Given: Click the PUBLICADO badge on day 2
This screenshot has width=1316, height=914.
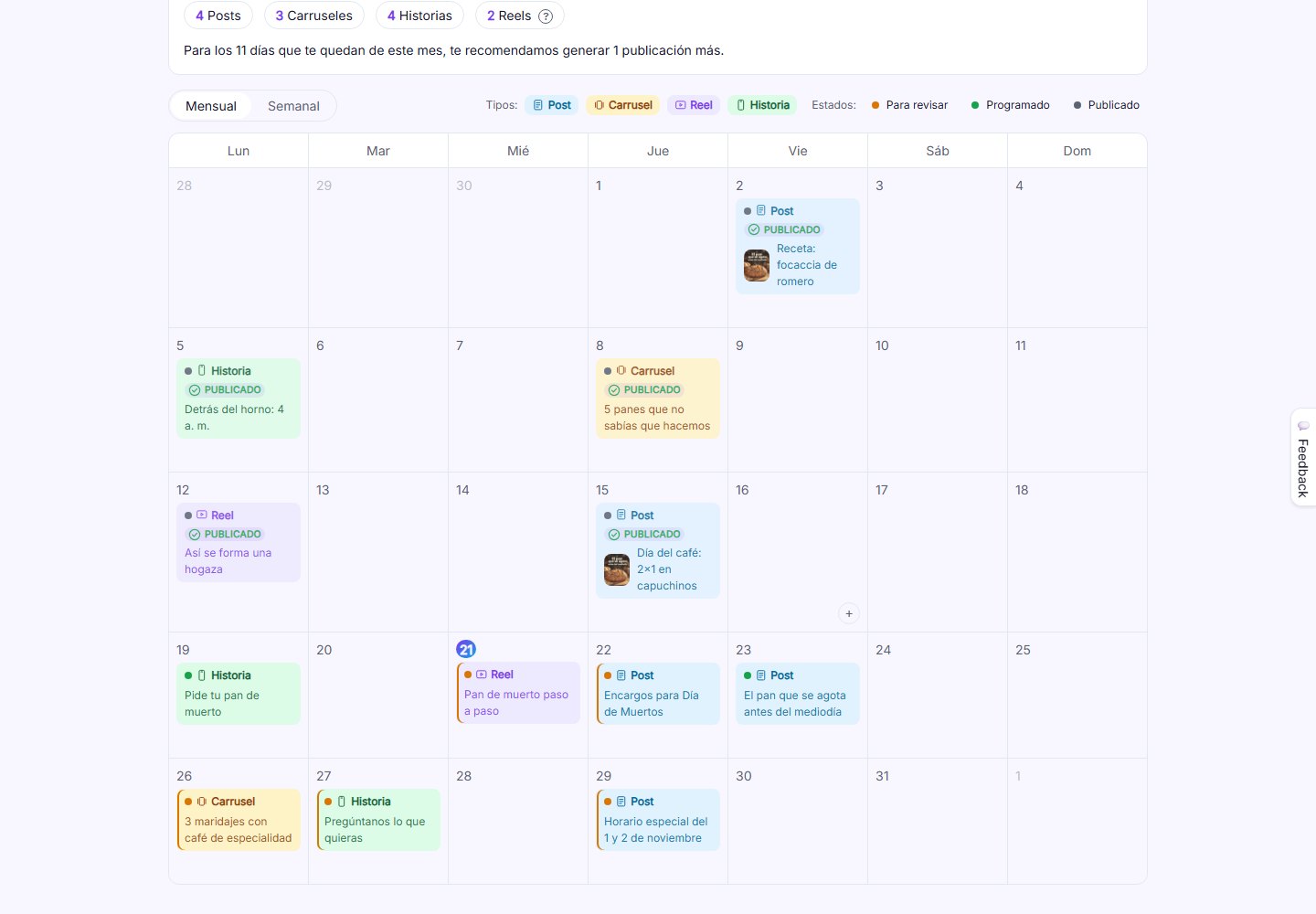Looking at the screenshot, I should [x=785, y=229].
